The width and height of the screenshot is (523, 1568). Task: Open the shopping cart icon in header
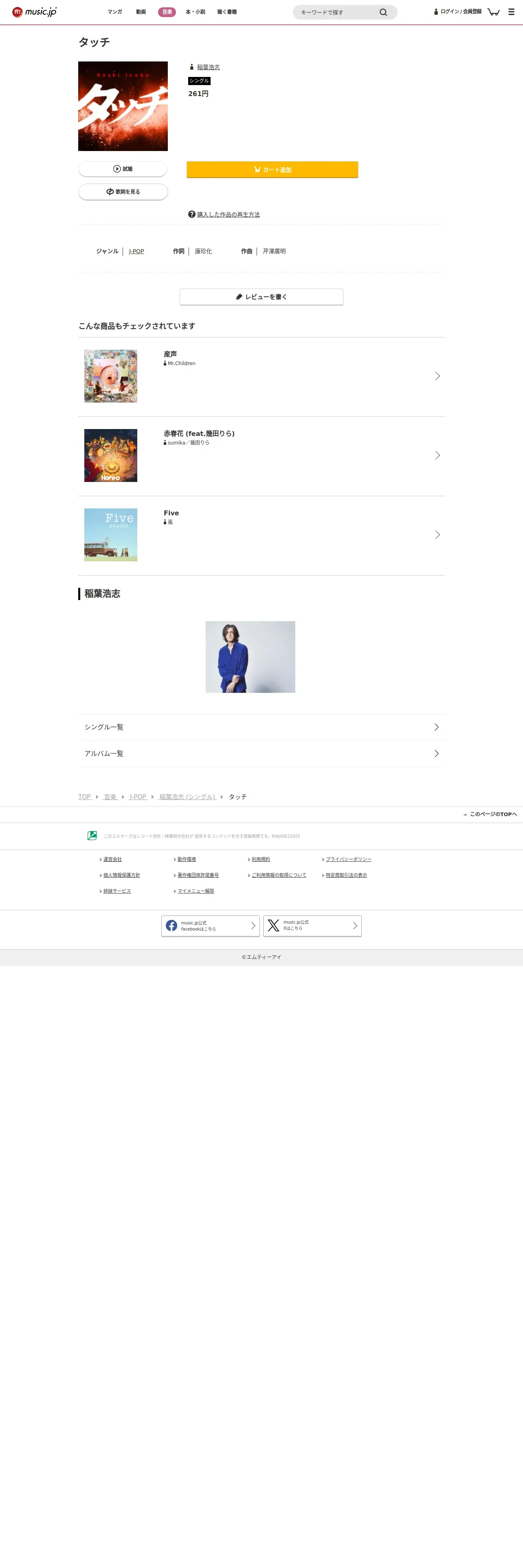click(494, 11)
